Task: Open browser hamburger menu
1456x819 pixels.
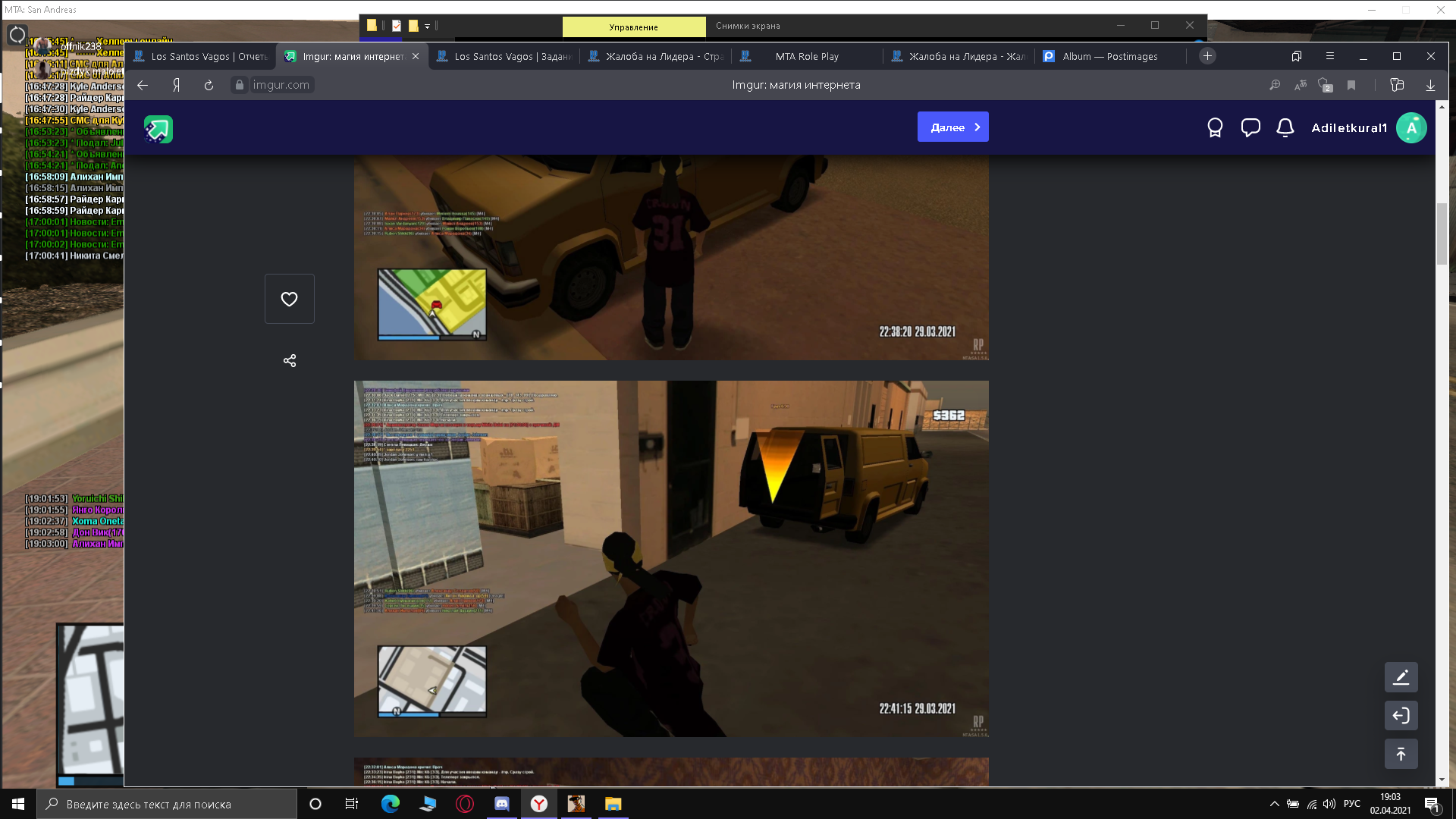Action: pos(1329,56)
